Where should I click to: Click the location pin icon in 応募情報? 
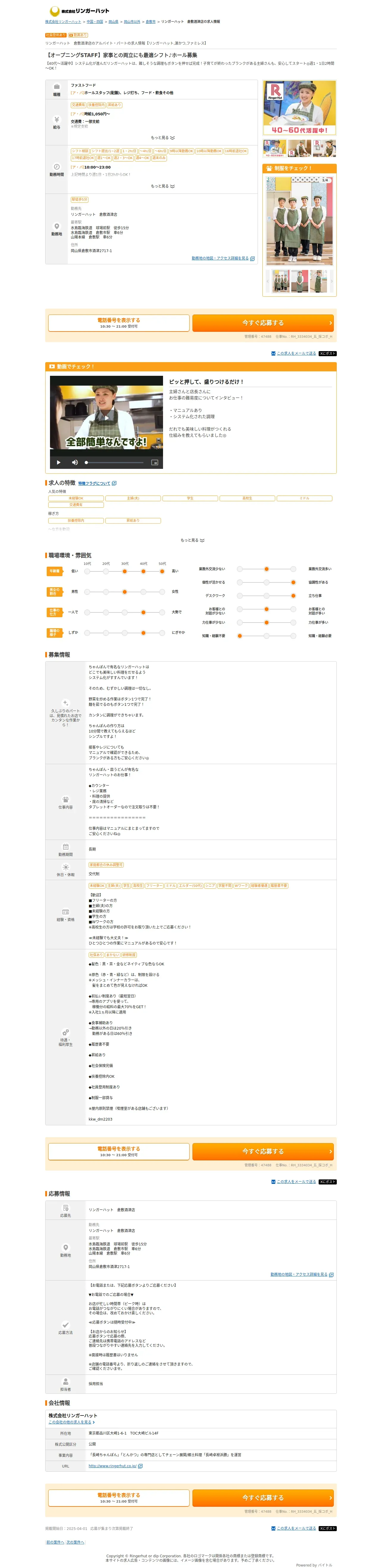tap(66, 1248)
